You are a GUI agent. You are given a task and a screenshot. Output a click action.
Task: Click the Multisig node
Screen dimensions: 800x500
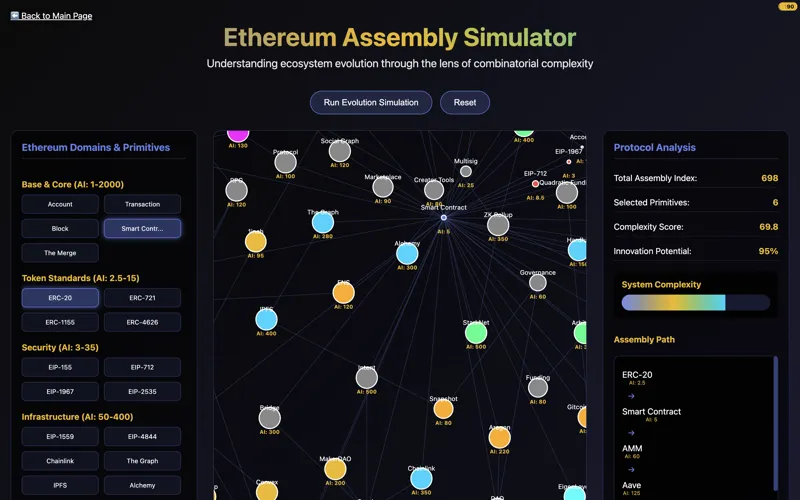tap(466, 171)
